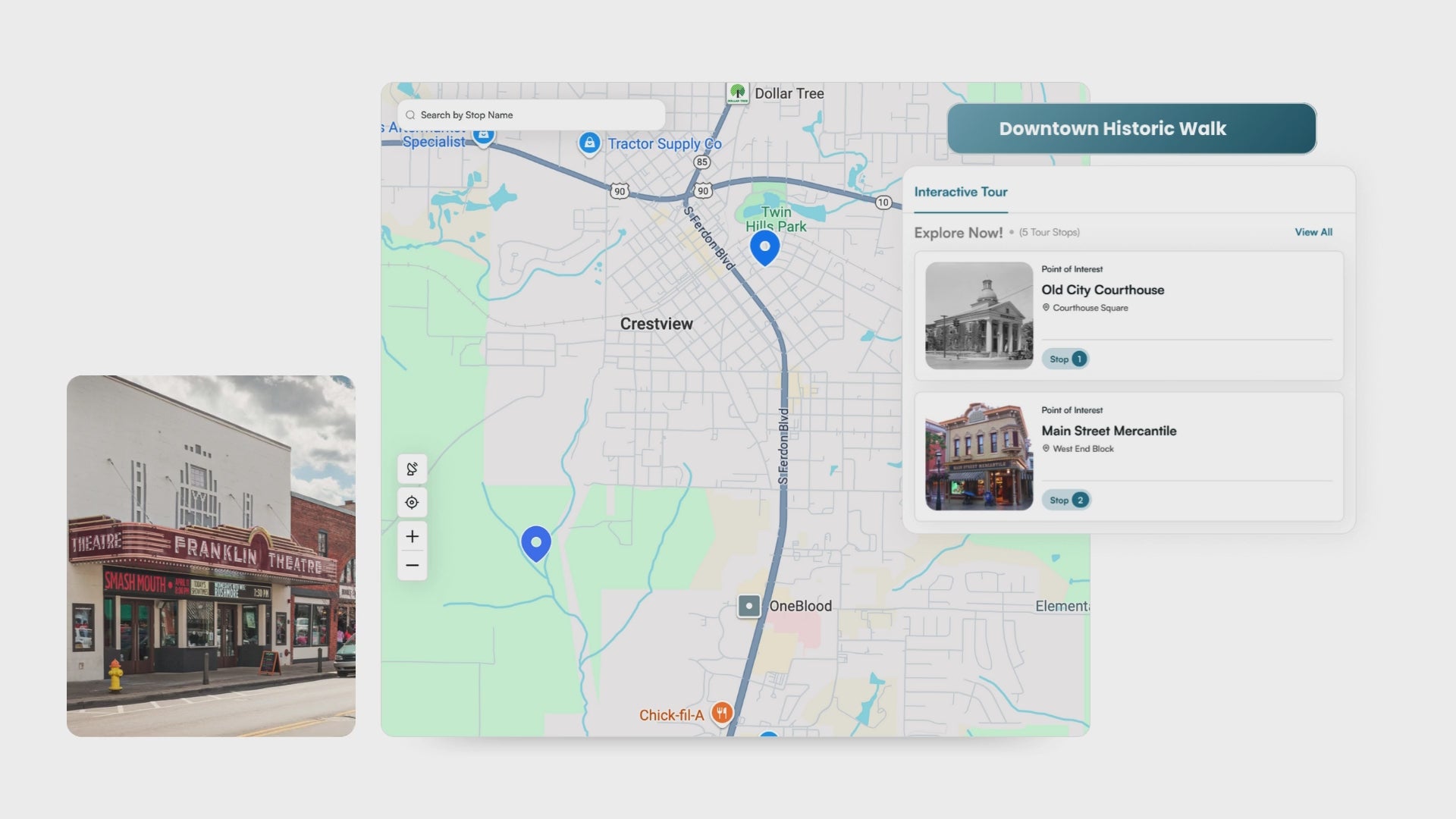The height and width of the screenshot is (819, 1456).
Task: Click the locate-me crosshair icon
Action: [x=412, y=502]
